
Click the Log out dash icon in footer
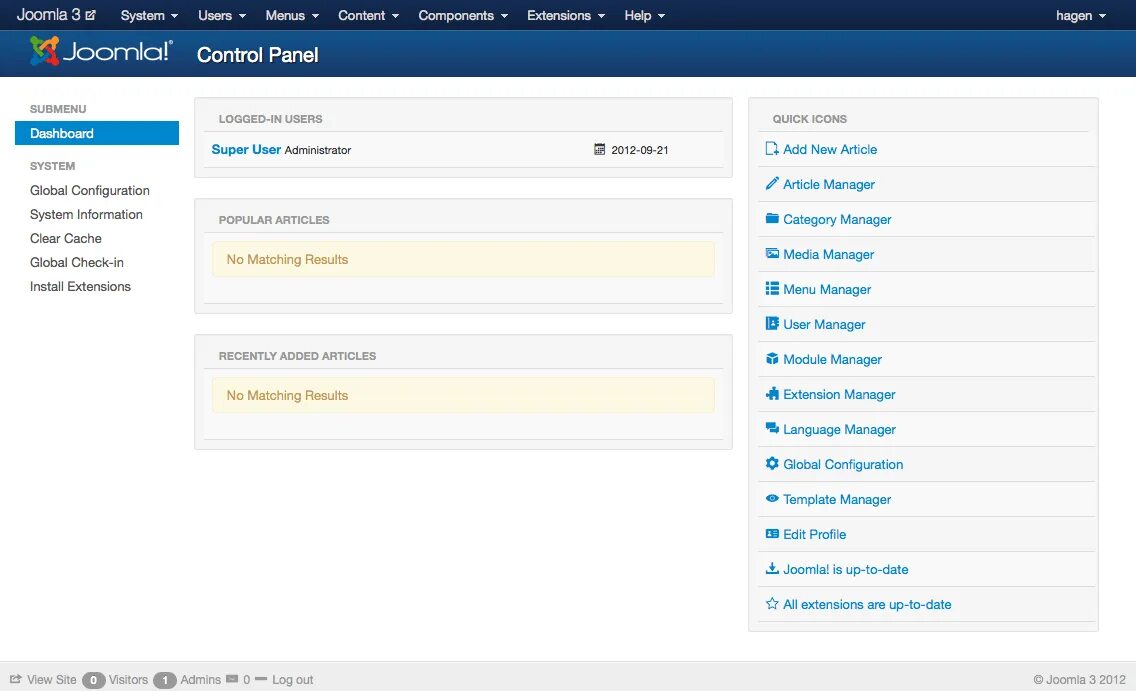click(x=261, y=679)
